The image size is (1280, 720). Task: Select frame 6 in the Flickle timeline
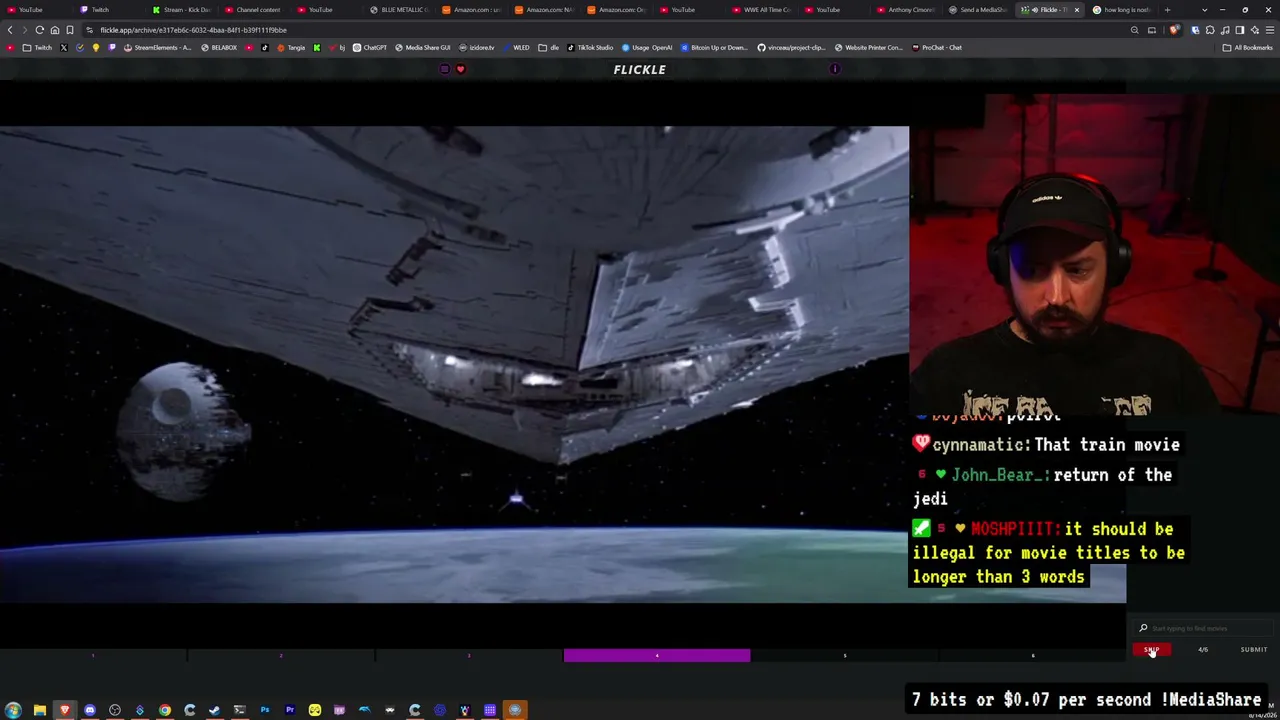pos(1033,655)
